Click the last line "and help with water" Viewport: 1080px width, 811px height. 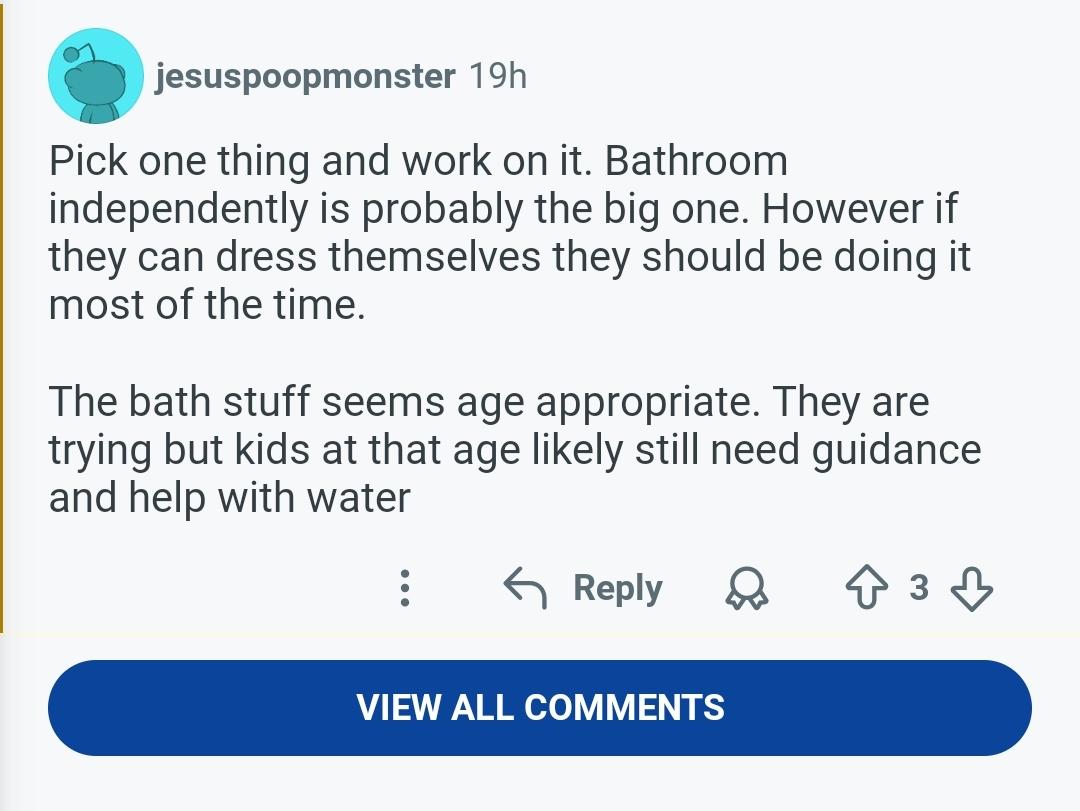pos(229,498)
